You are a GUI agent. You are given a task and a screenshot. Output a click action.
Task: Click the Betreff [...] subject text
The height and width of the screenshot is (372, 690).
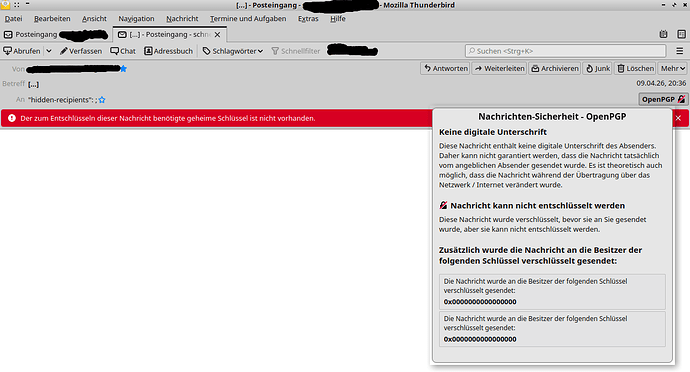tap(33, 84)
